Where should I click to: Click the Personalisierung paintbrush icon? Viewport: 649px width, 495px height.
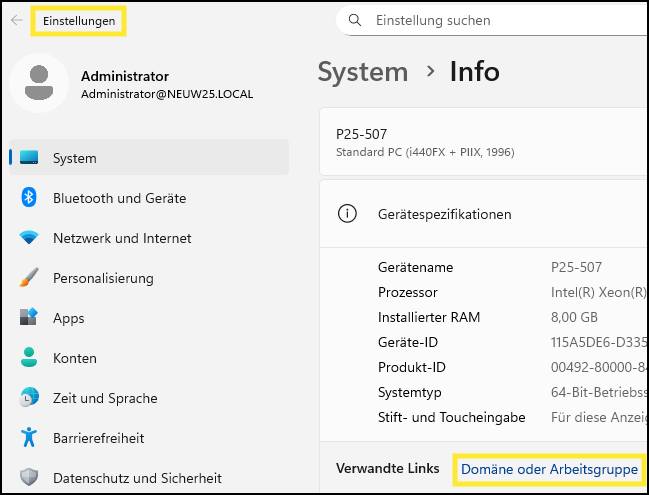[x=29, y=277]
